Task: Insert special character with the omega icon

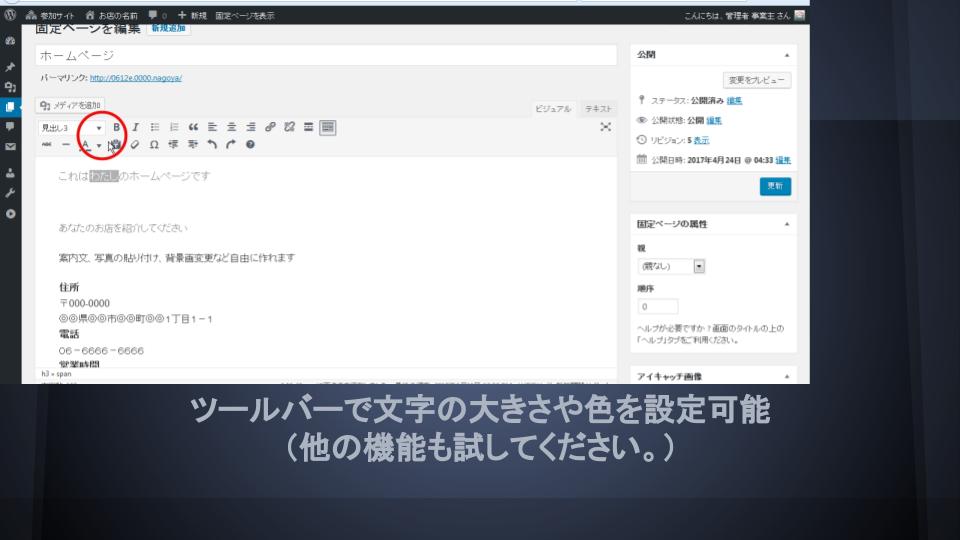Action: click(154, 145)
